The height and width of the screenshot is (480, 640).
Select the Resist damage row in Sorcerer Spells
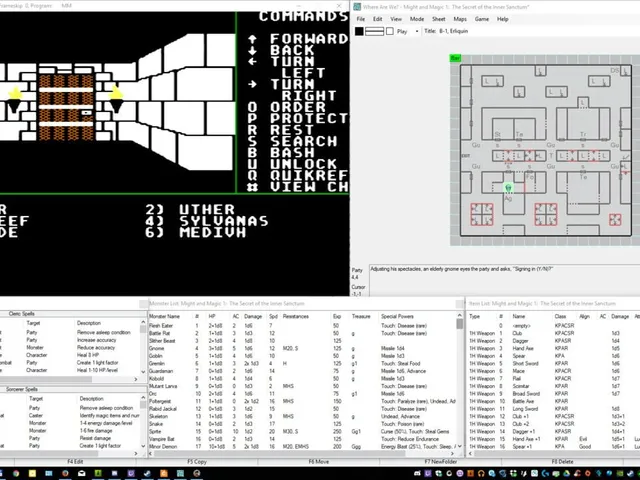click(x=71, y=438)
